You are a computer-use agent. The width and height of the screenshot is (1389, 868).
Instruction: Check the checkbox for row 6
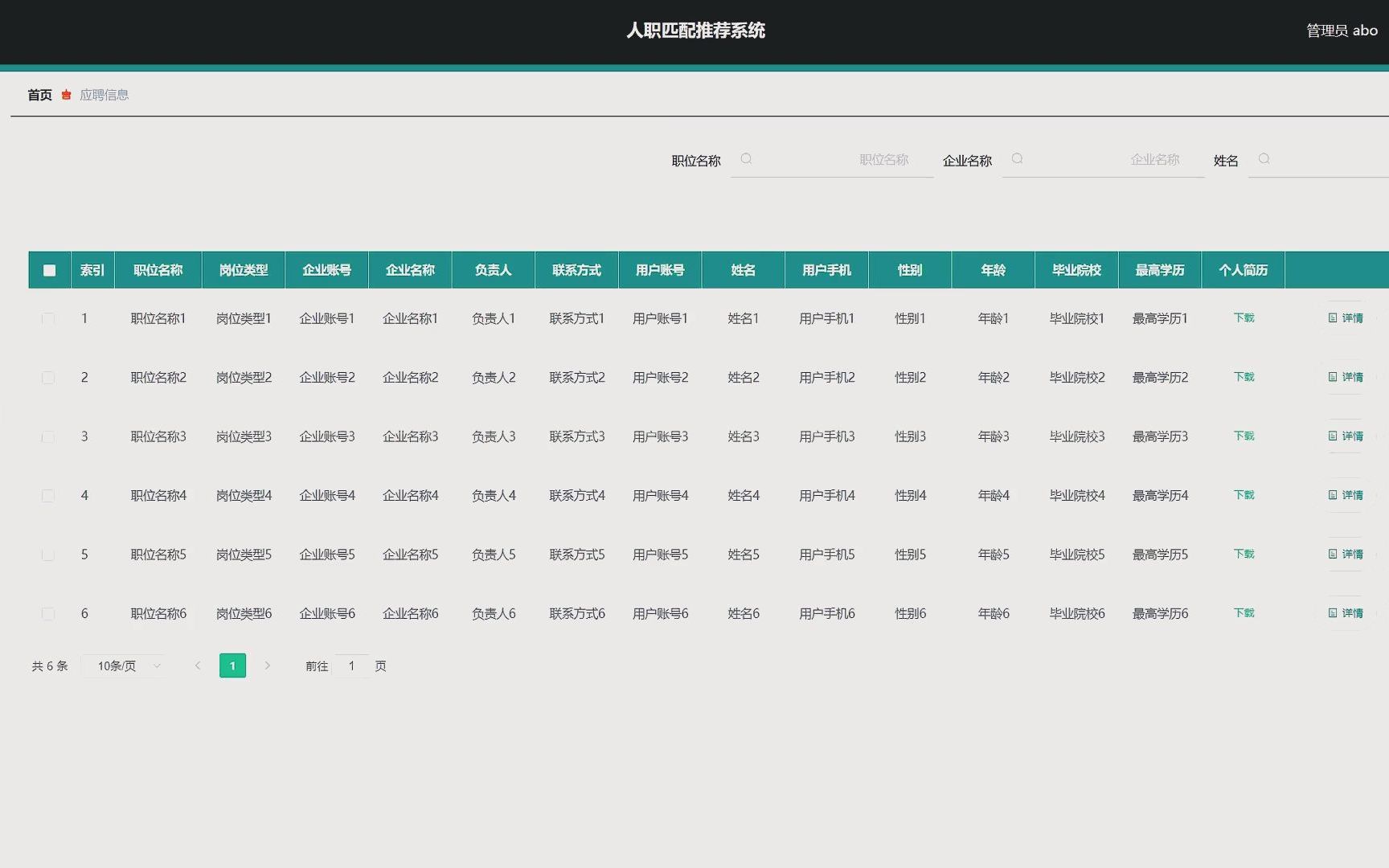[48, 614]
